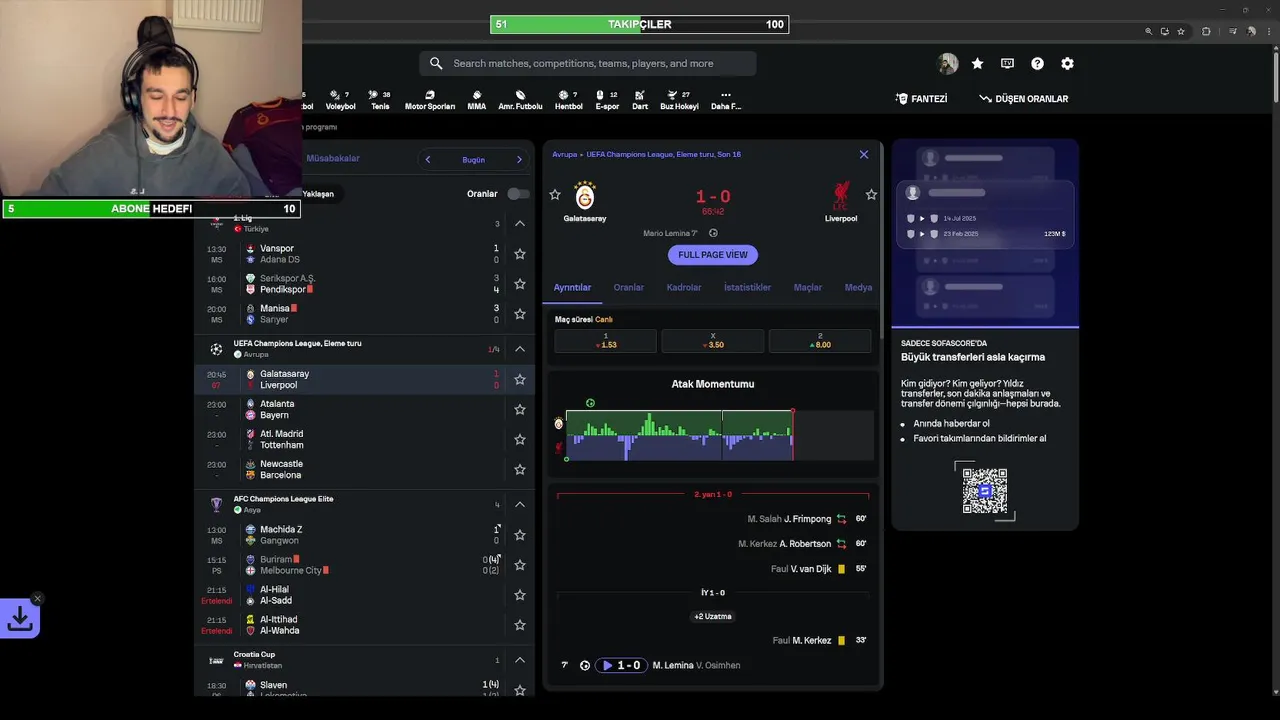Select home win odds 1.53

pyautogui.click(x=606, y=341)
